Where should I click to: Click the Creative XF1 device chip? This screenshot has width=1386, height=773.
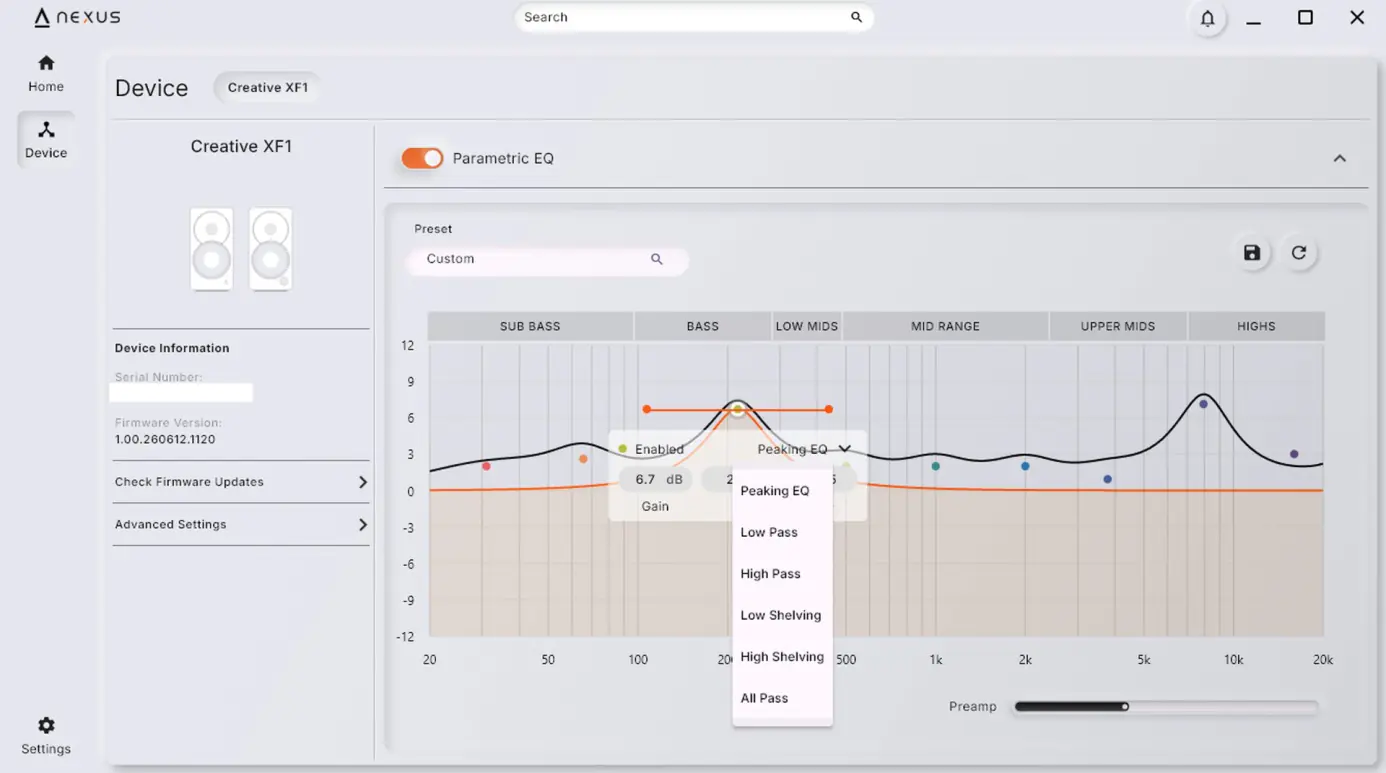tap(268, 87)
